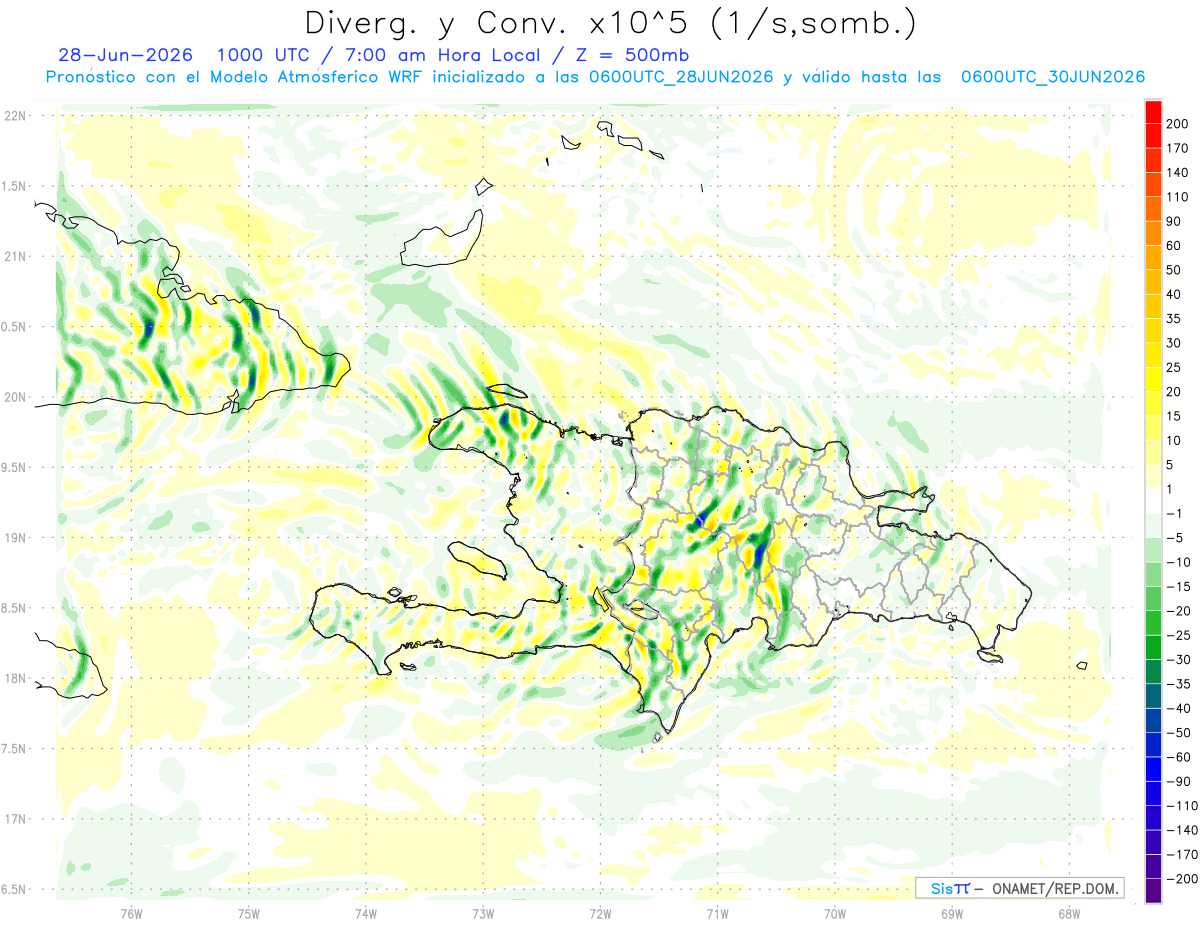Click the '170' color scale label

tap(1179, 148)
